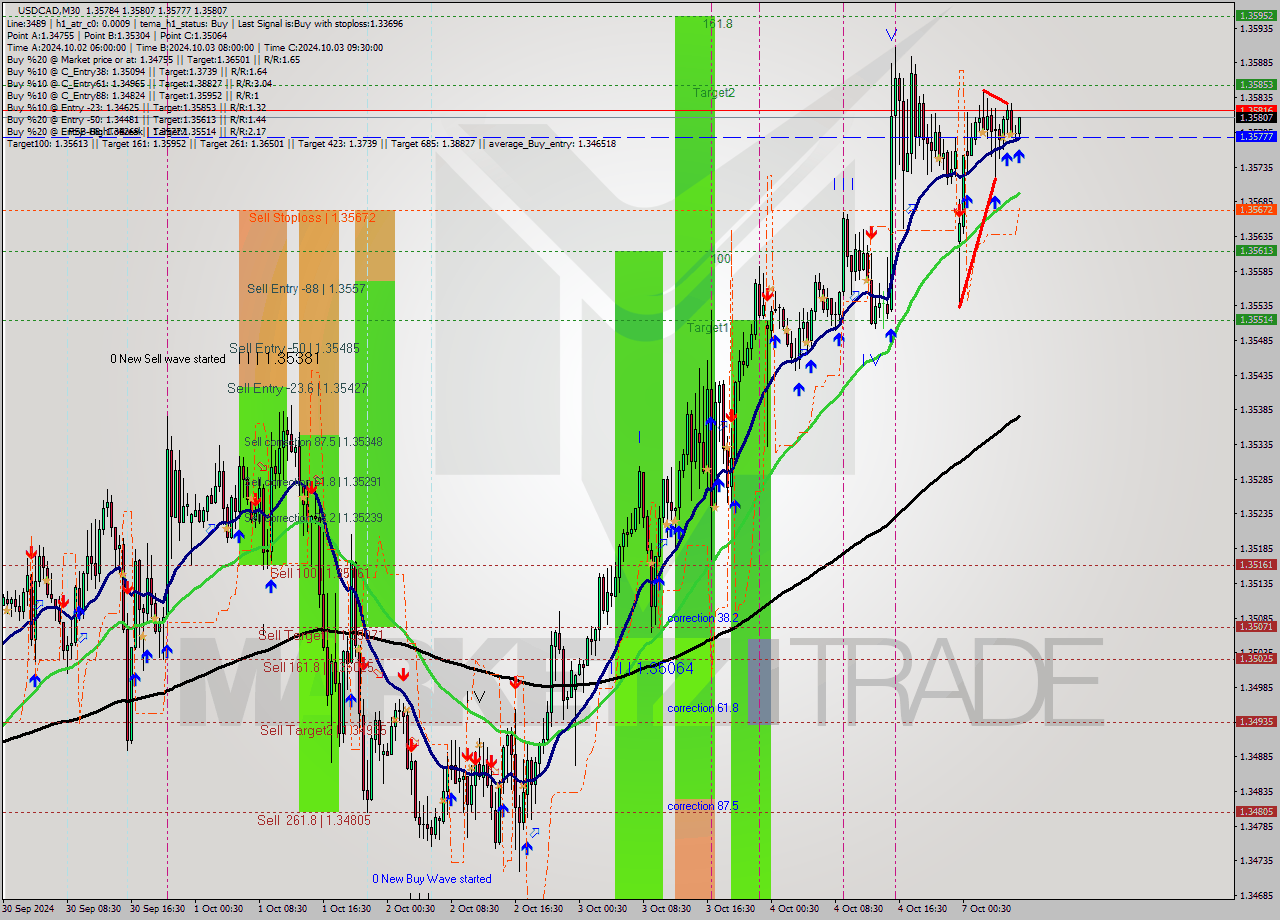Click the red 1.34935 price tag
The width and height of the screenshot is (1280, 920).
[x=1256, y=722]
